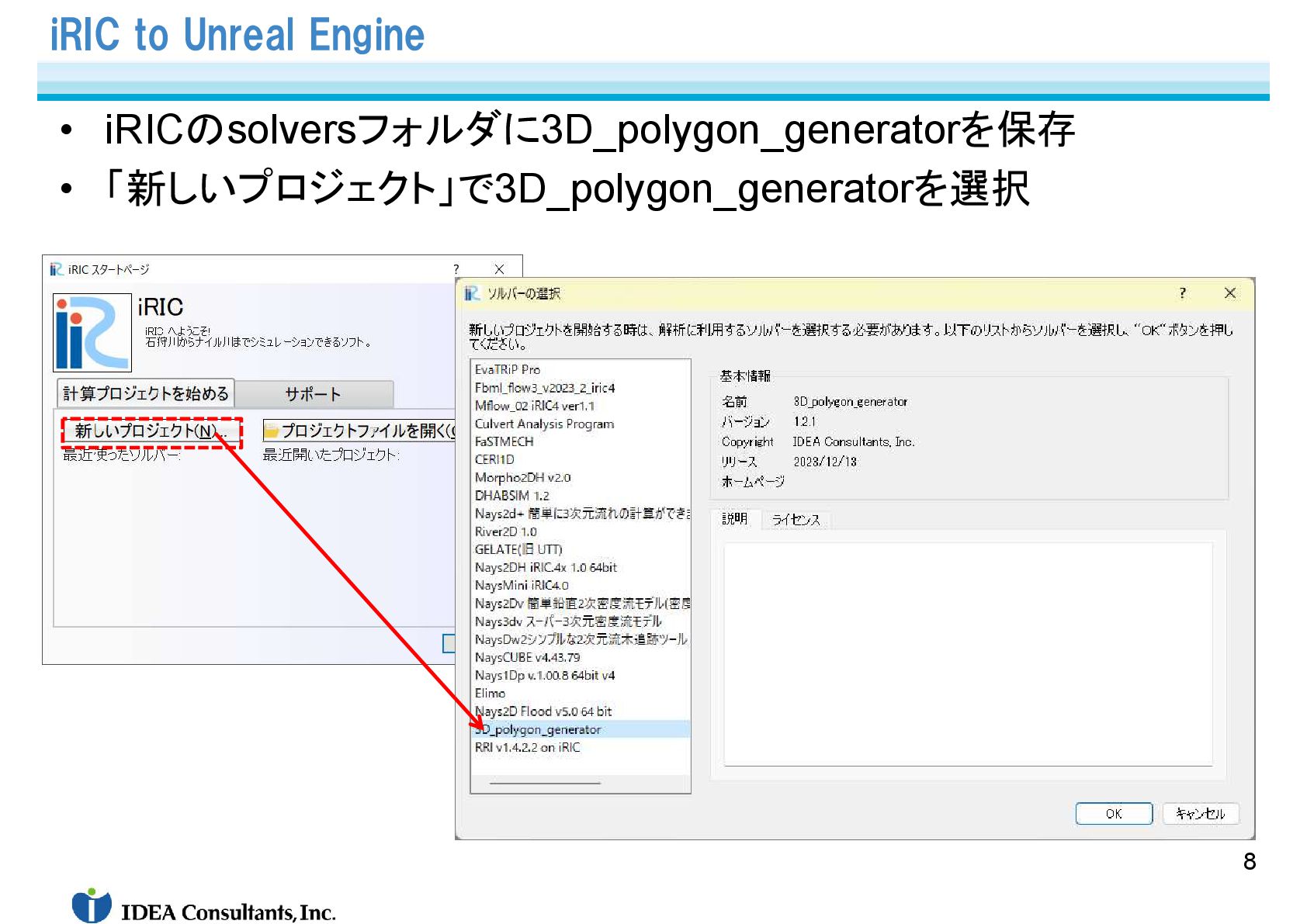The image size is (1307, 924).
Task: Click inside the description text area
Action: click(x=968, y=654)
